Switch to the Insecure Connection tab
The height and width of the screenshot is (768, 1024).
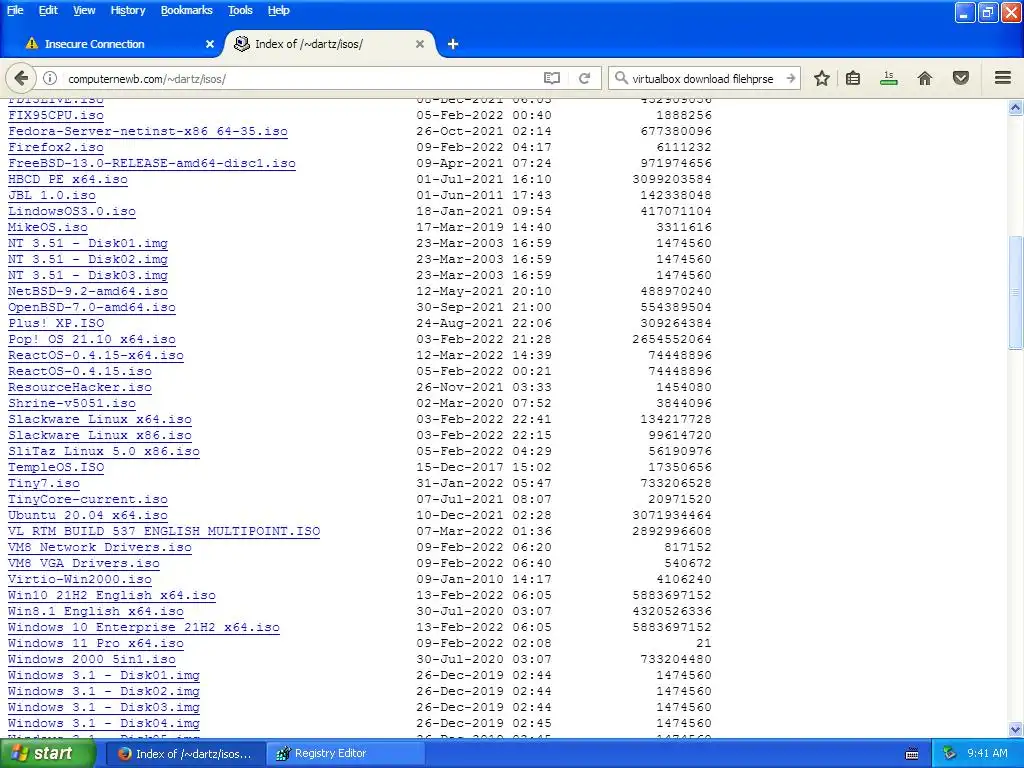(x=116, y=44)
